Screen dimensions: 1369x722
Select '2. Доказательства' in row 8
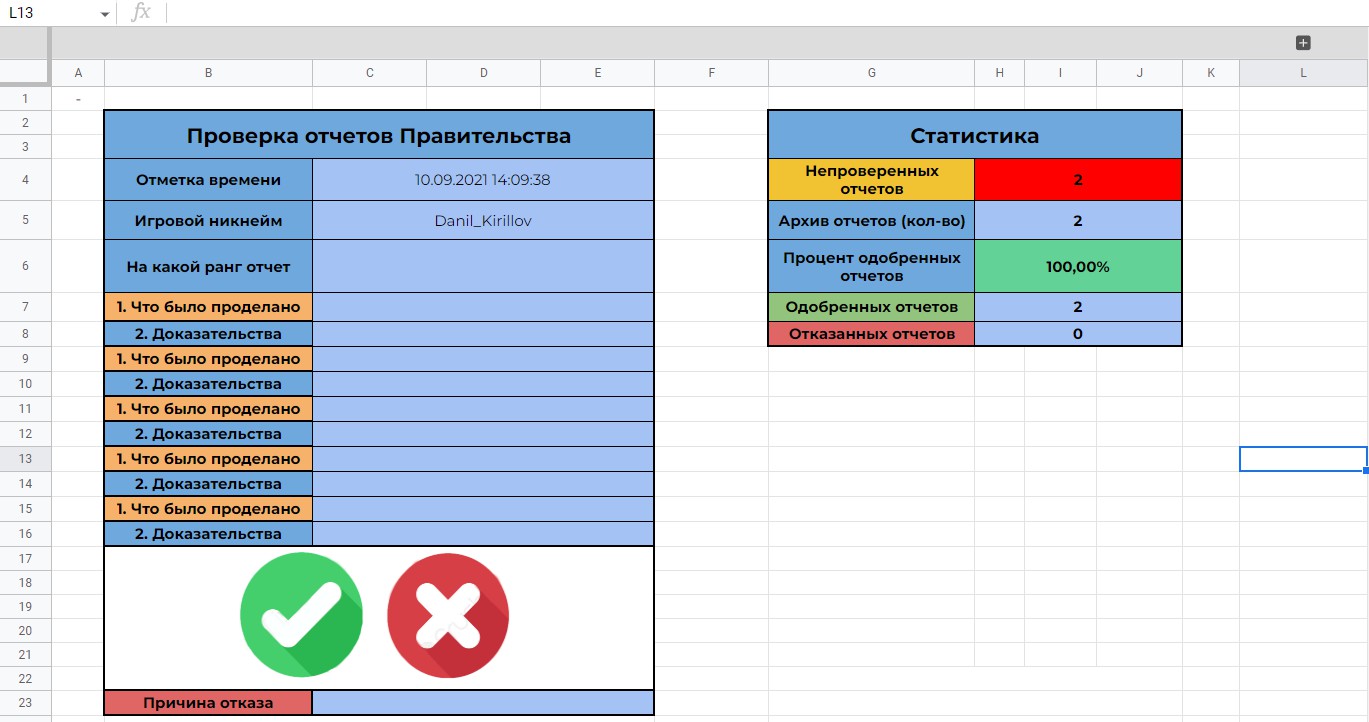tap(208, 334)
